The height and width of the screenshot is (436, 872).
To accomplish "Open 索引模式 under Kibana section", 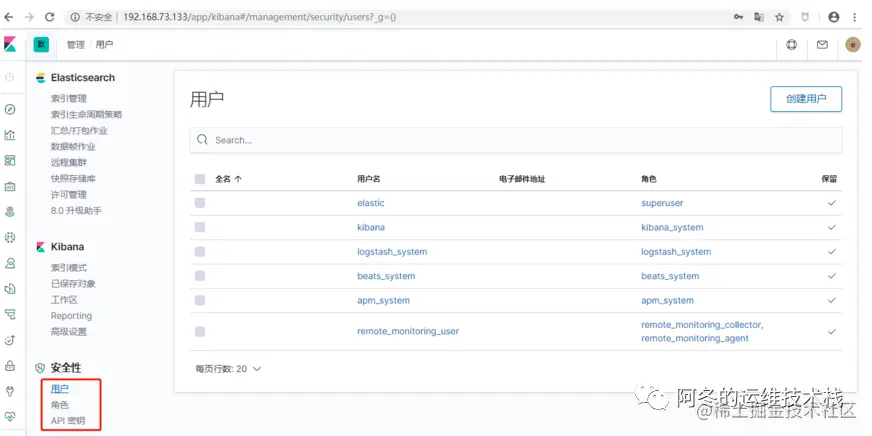I will (x=69, y=267).
